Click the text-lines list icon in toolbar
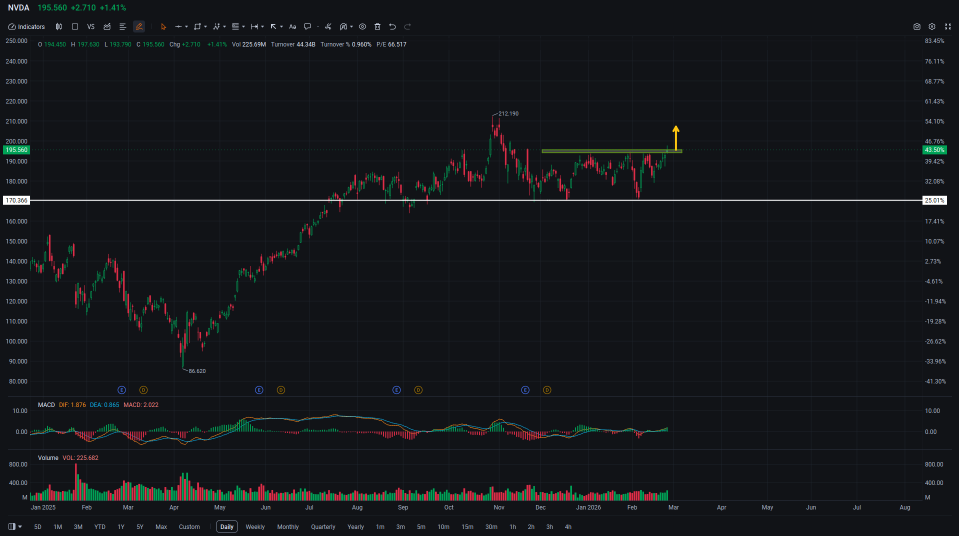The height and width of the screenshot is (536, 959). tap(123, 27)
